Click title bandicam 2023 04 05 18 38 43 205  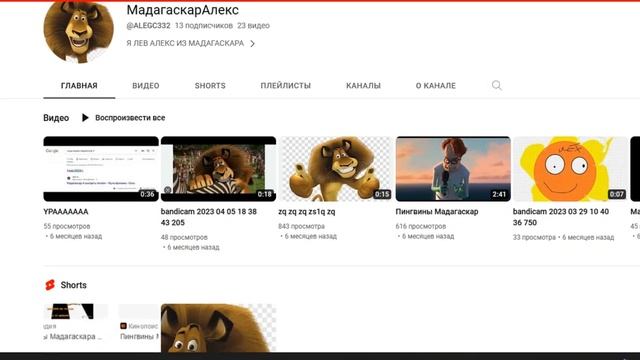tap(209, 217)
